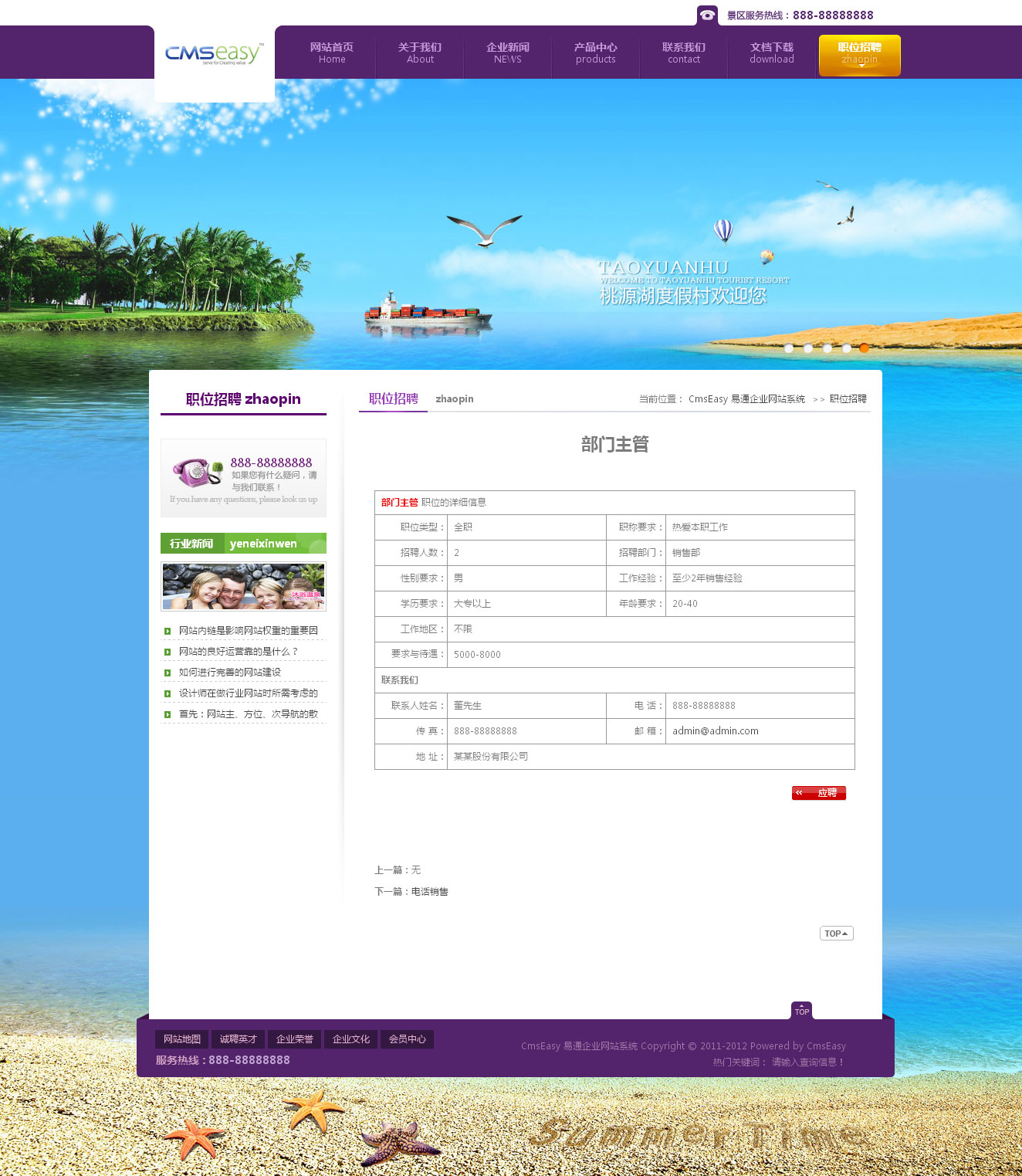The image size is (1022, 1176).
Task: Open news item 网站的良好运营靠的是什么
Action: tap(238, 652)
